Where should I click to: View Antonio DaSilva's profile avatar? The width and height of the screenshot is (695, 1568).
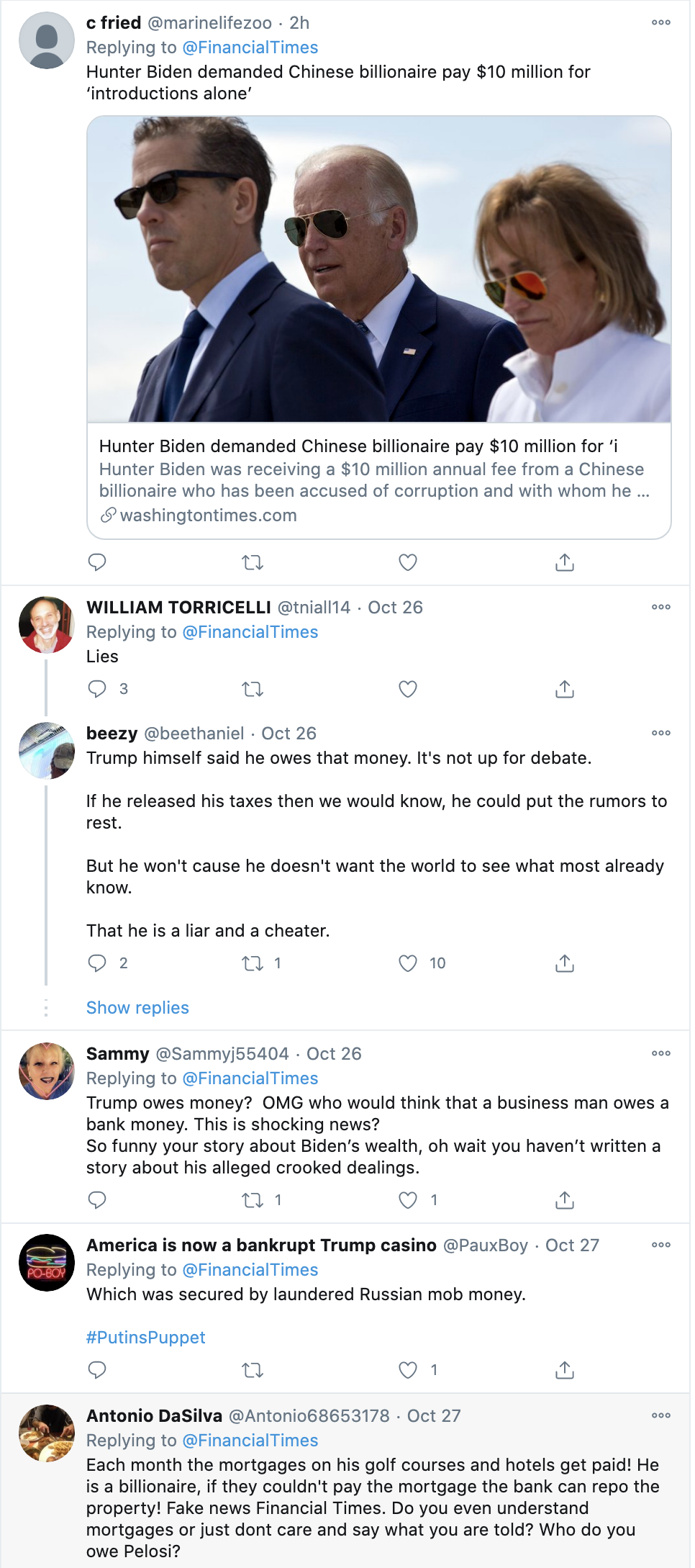(x=47, y=1433)
